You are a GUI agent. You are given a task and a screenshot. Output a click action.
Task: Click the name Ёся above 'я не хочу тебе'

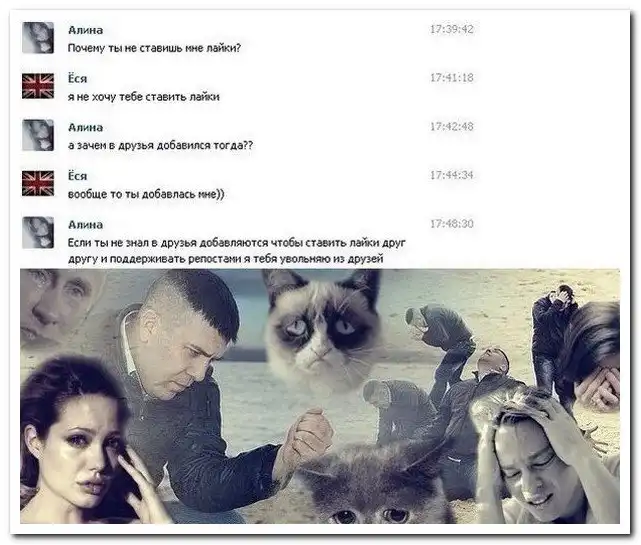click(77, 78)
